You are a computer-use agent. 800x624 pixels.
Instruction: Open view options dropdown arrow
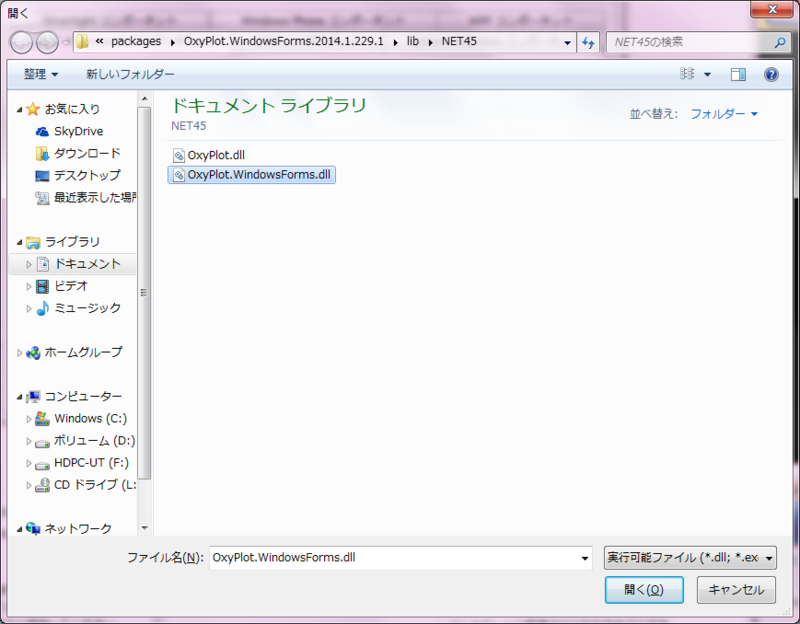click(707, 74)
